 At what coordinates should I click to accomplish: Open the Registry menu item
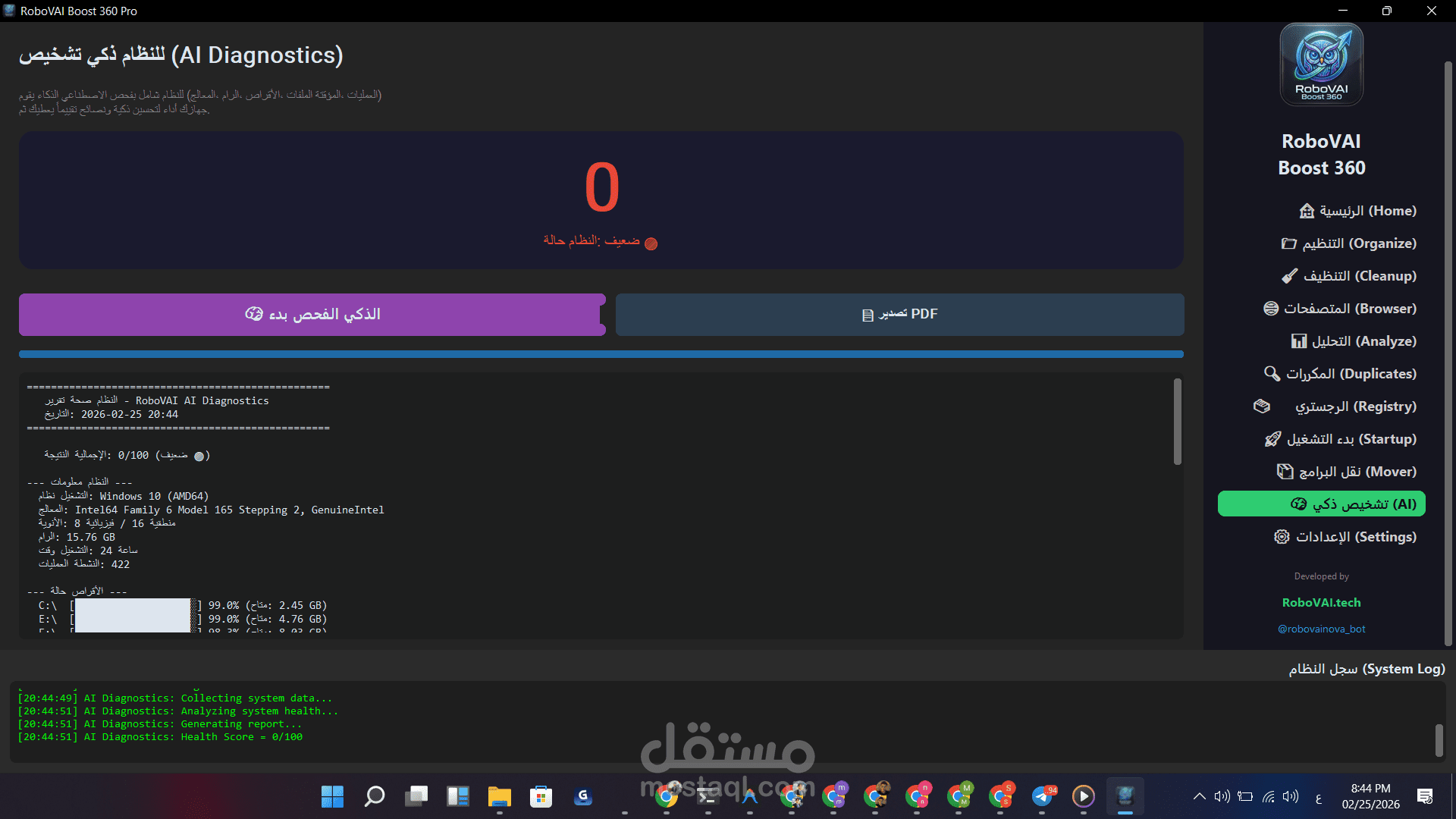(x=1355, y=406)
